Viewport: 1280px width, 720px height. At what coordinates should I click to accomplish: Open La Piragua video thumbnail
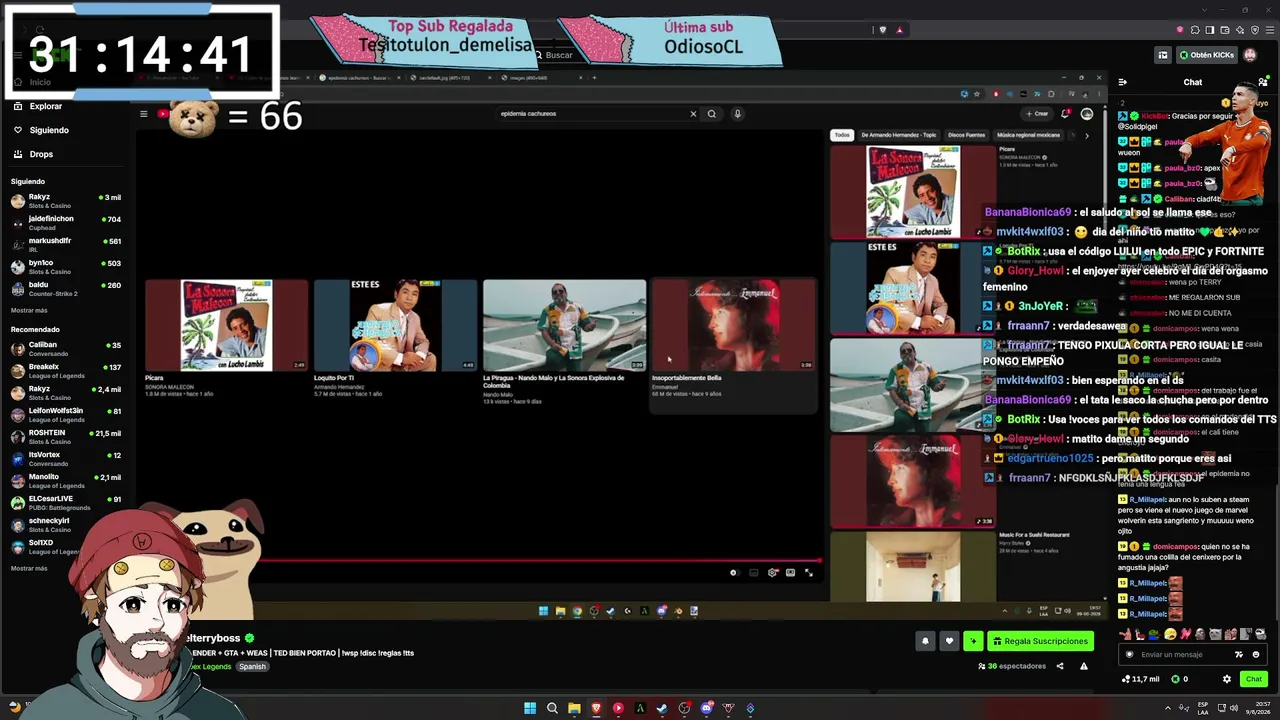tap(565, 325)
